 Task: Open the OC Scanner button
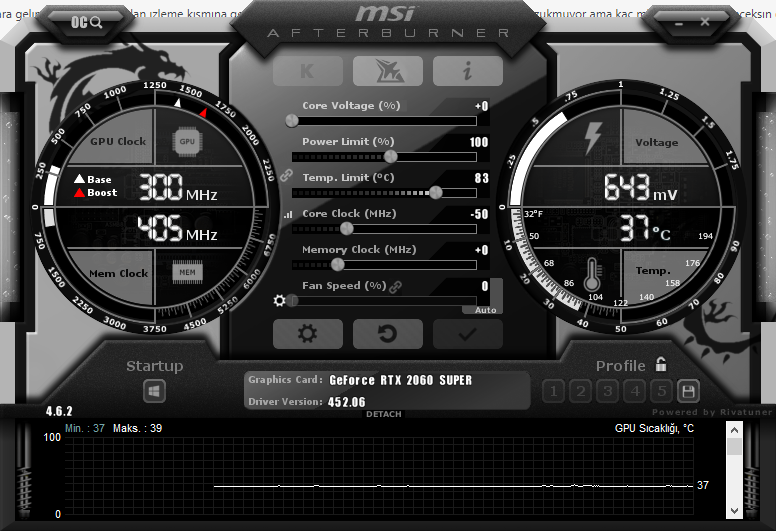tap(86, 22)
